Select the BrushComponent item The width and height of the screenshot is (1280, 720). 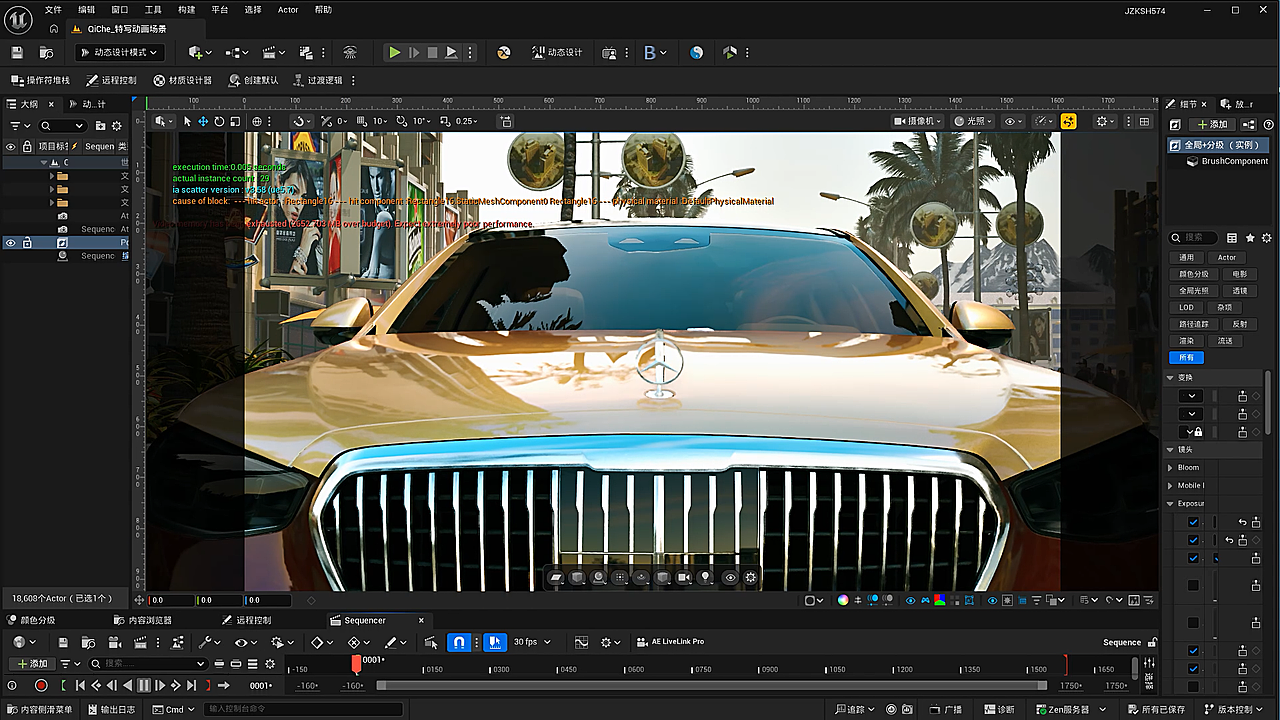tap(1227, 161)
